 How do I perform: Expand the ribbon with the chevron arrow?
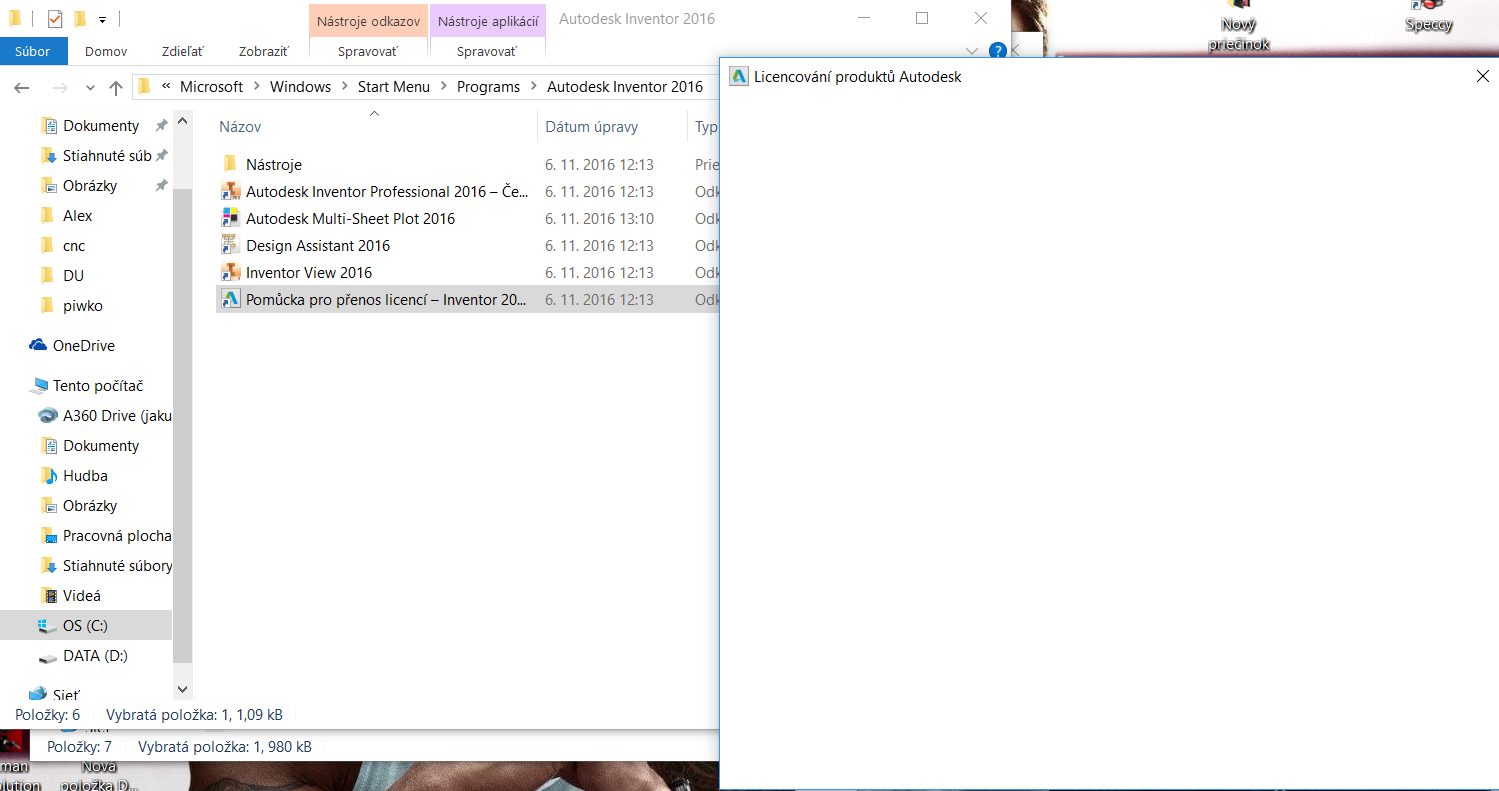click(x=972, y=50)
